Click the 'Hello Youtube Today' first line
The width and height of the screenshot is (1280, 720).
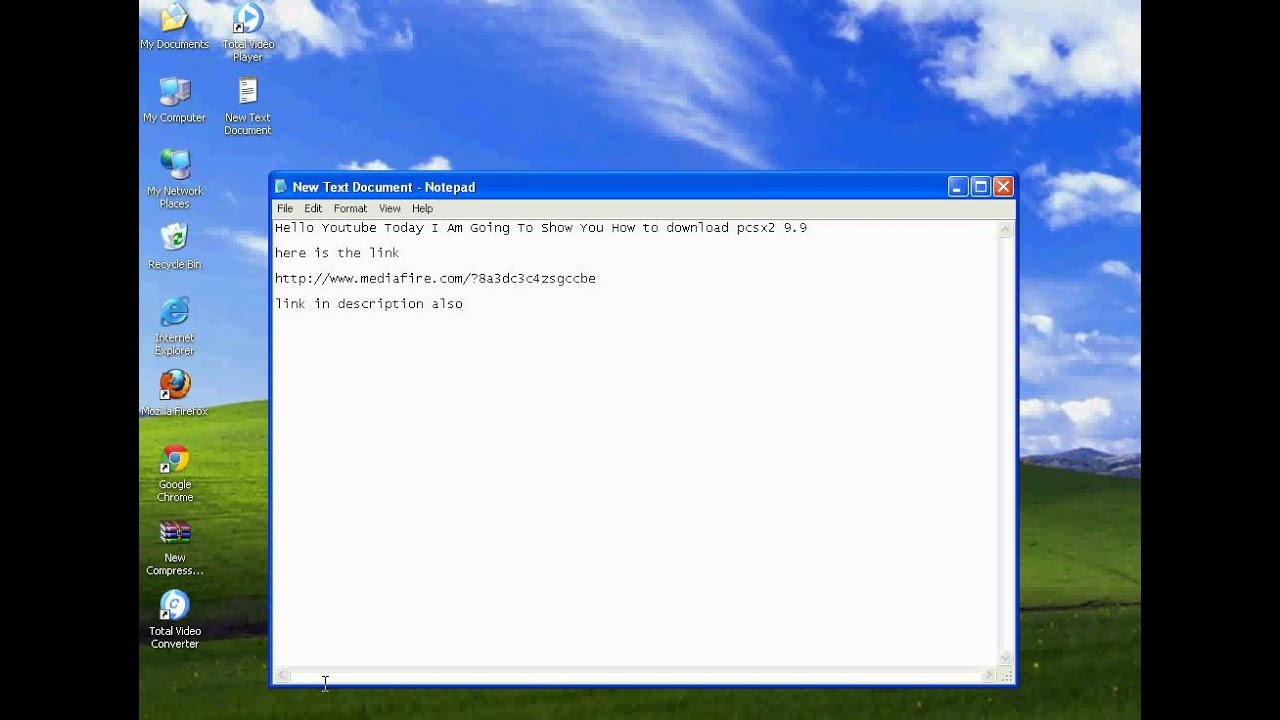541,228
